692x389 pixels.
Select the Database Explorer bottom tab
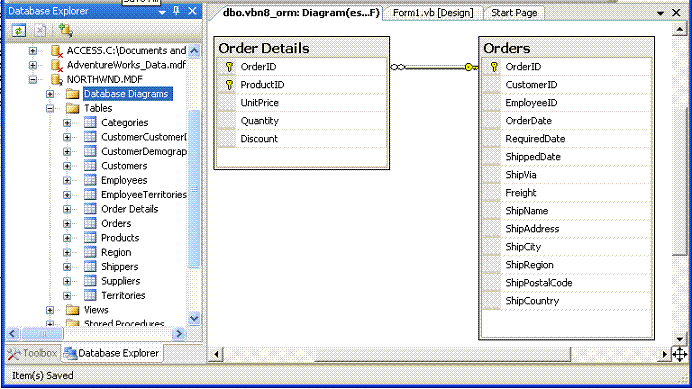[112, 353]
